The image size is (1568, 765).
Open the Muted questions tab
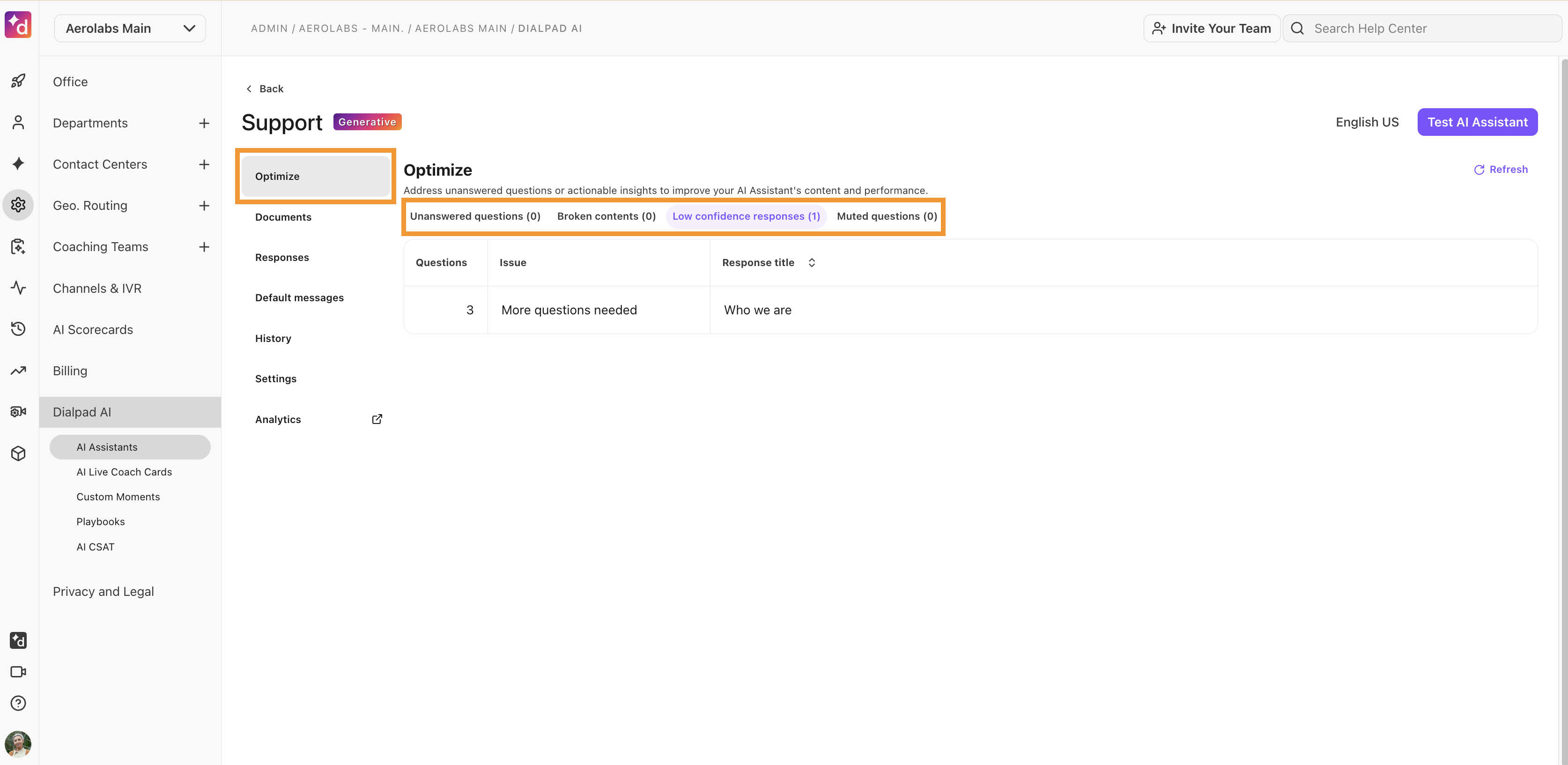click(x=887, y=216)
